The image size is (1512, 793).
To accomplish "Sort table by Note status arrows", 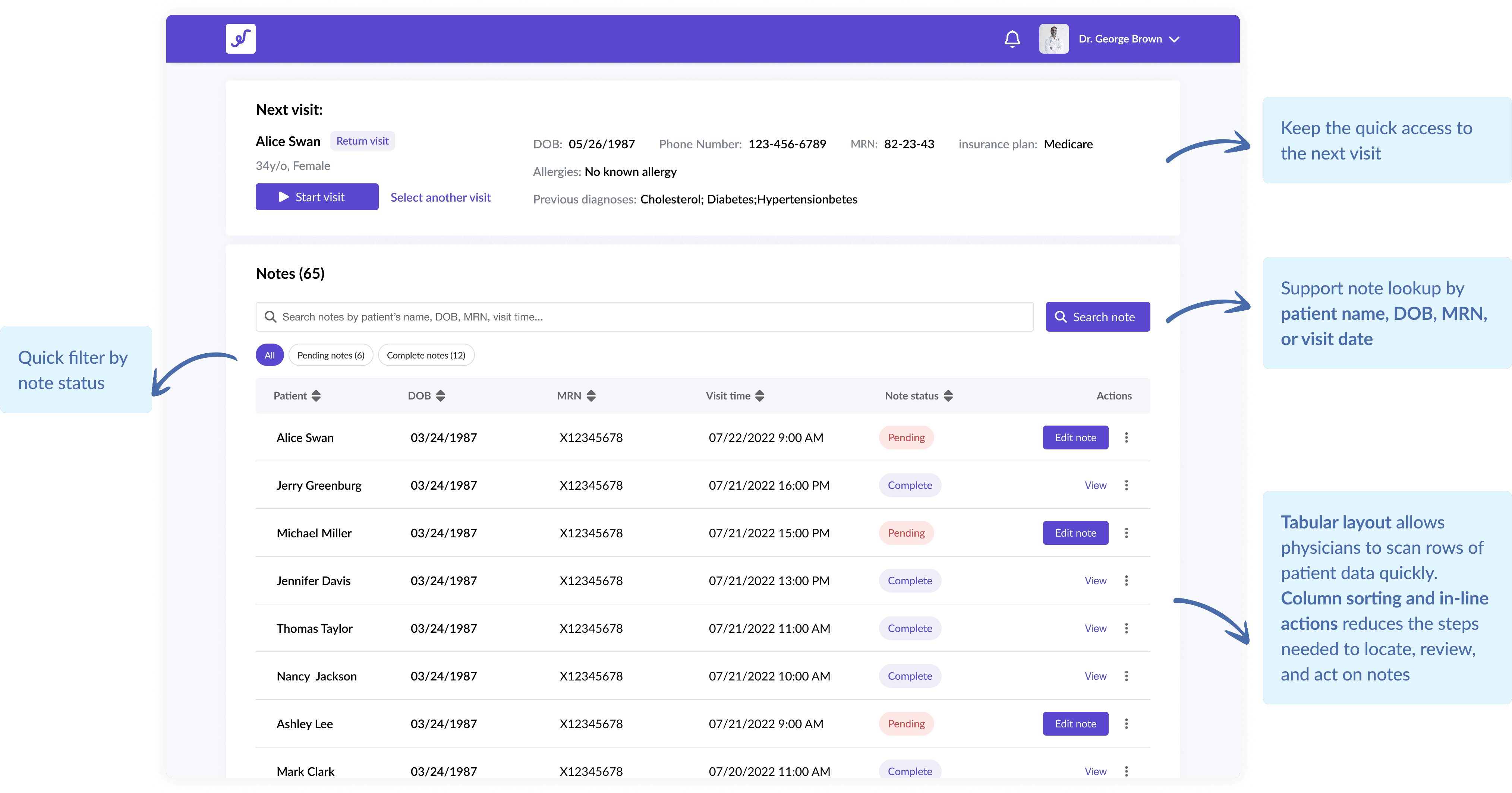I will pos(948,396).
